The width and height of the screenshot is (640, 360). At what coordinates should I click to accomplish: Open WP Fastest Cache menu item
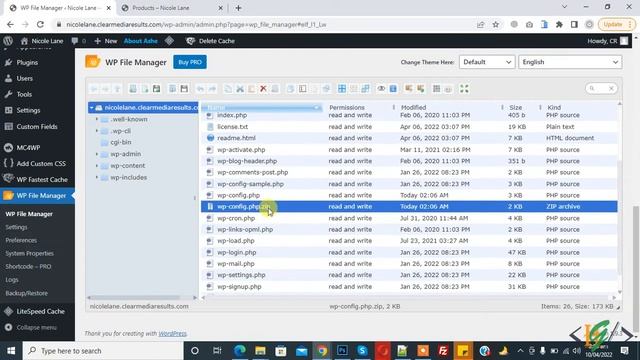click(x=42, y=180)
